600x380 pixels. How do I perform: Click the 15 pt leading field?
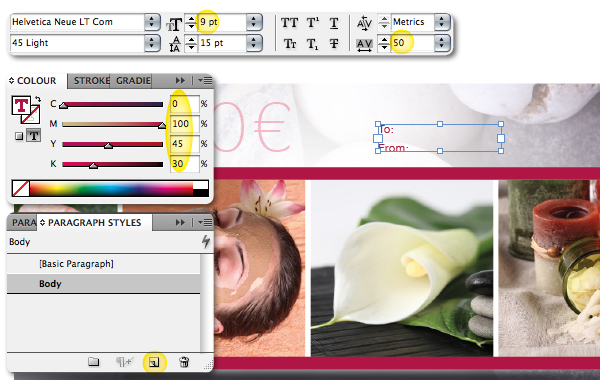222,43
